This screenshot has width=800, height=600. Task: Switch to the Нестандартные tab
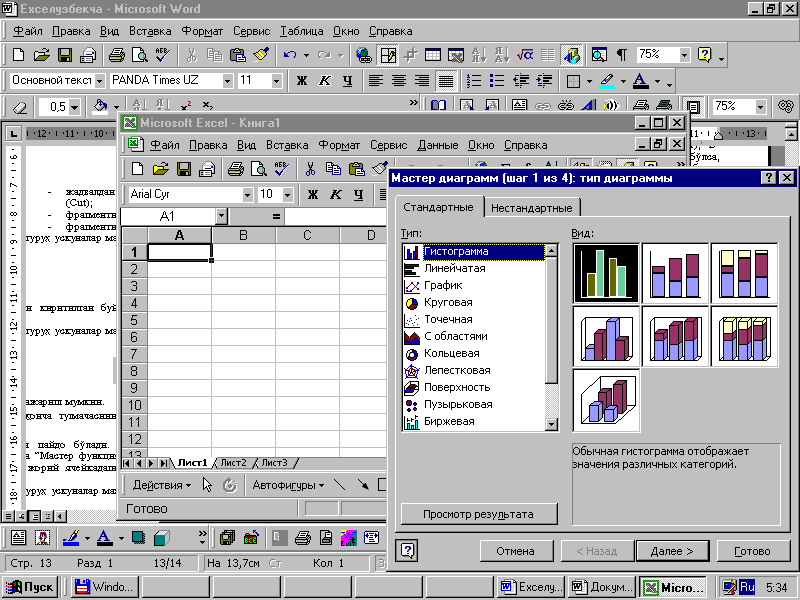click(x=532, y=208)
